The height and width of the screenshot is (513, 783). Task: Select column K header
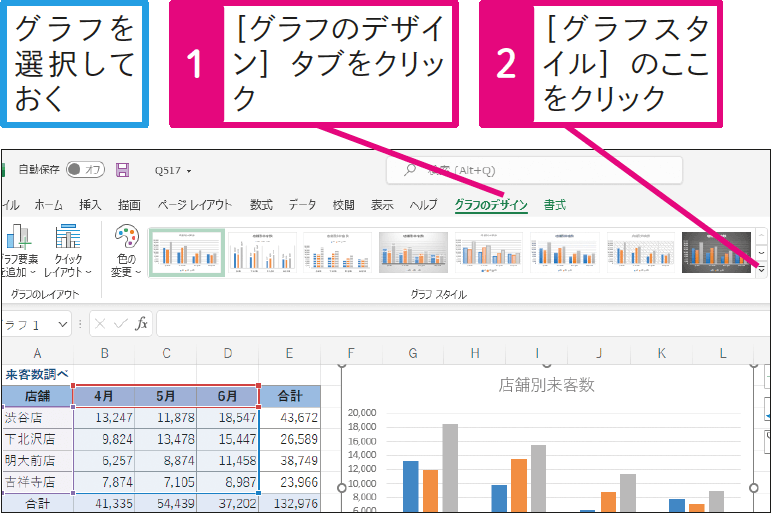661,354
